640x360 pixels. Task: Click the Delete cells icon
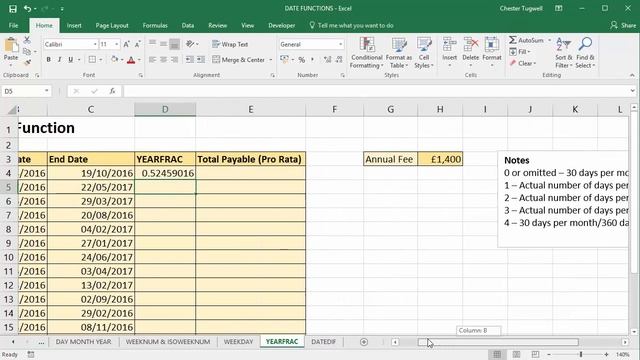point(471,44)
